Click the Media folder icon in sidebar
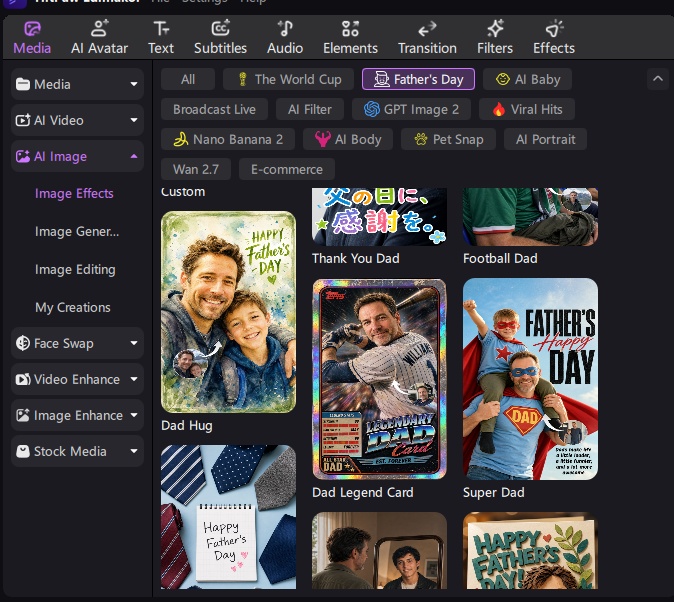Image resolution: width=674 pixels, height=602 pixels. 22,84
